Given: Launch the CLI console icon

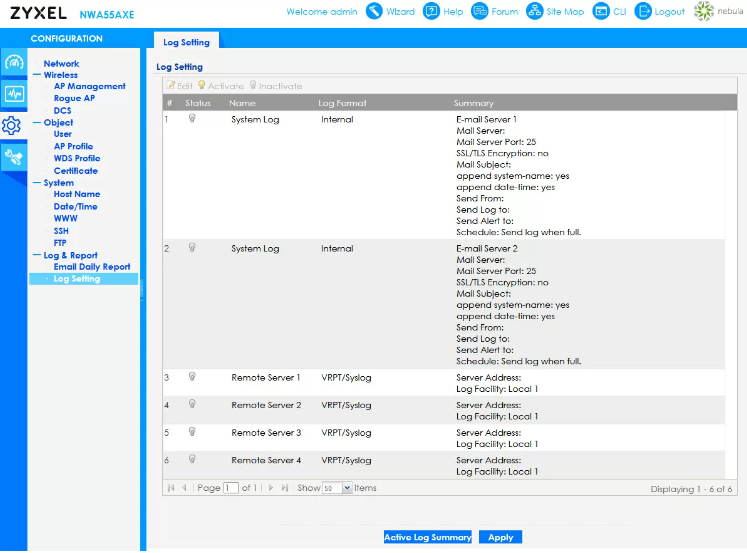Looking at the screenshot, I should point(601,11).
